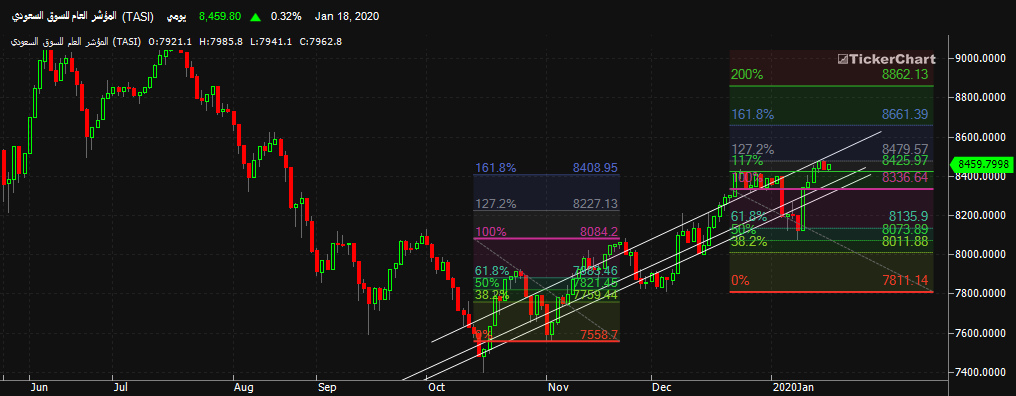The image size is (1016, 396).
Task: Click the 8000.0000 price axis label
Action: pyautogui.click(x=981, y=255)
